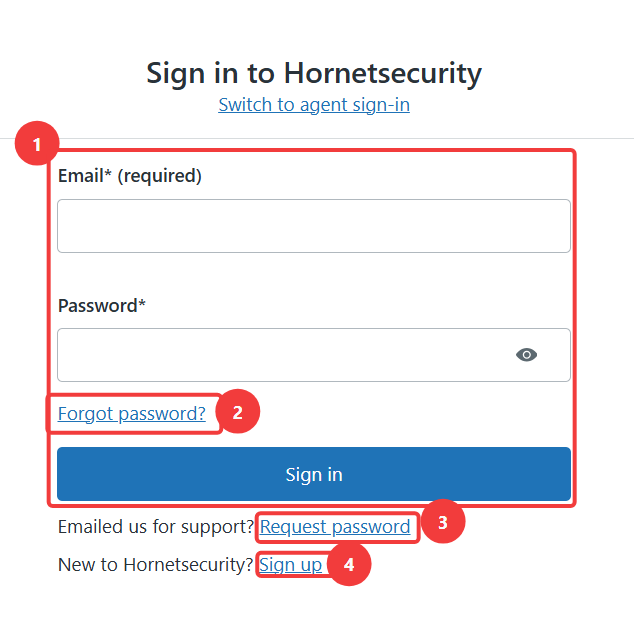Click the (required) text beside Email
Image resolution: width=634 pixels, height=624 pixels.
click(x=159, y=176)
